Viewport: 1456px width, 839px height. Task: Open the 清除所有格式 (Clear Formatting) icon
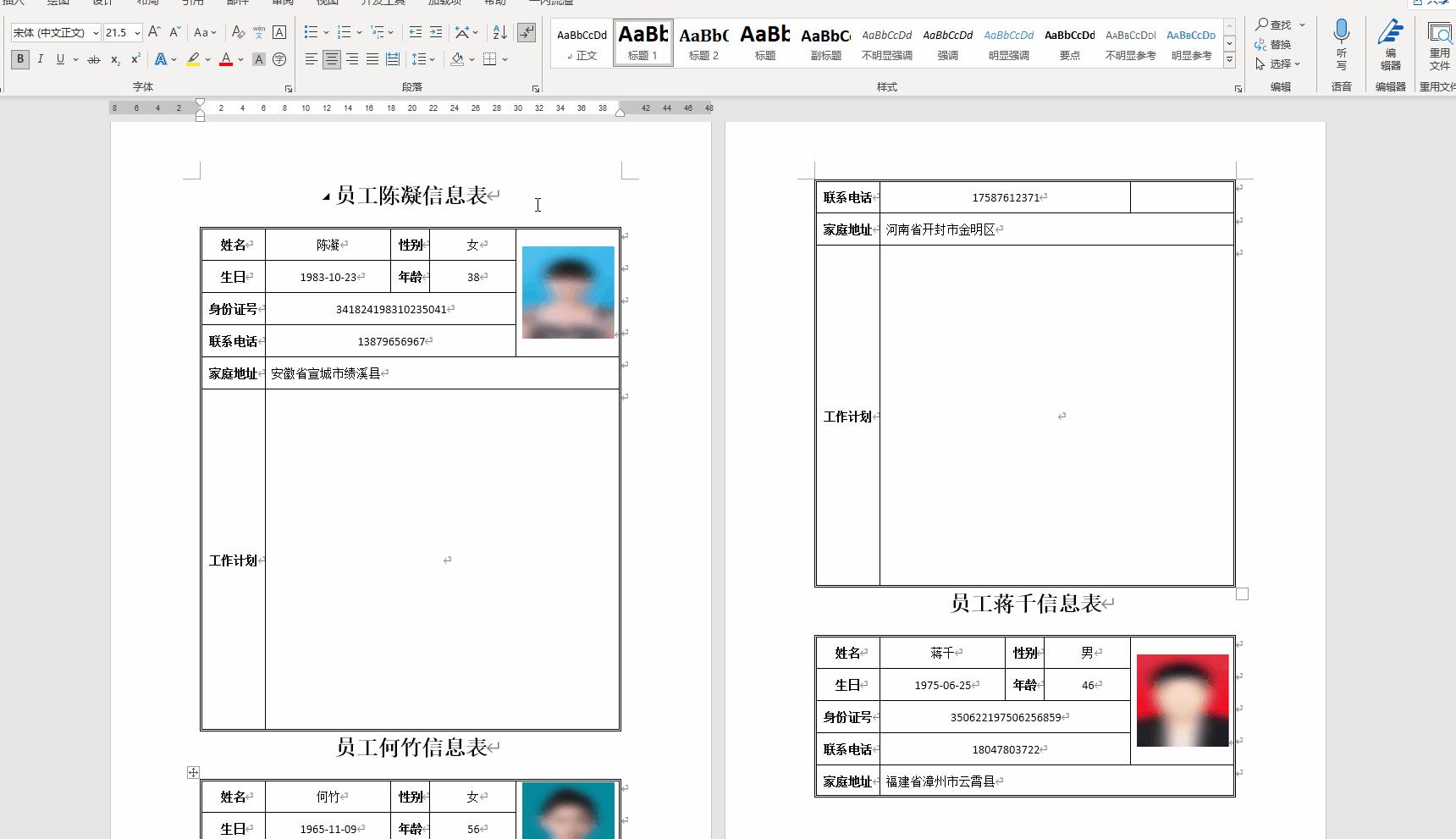(x=238, y=32)
